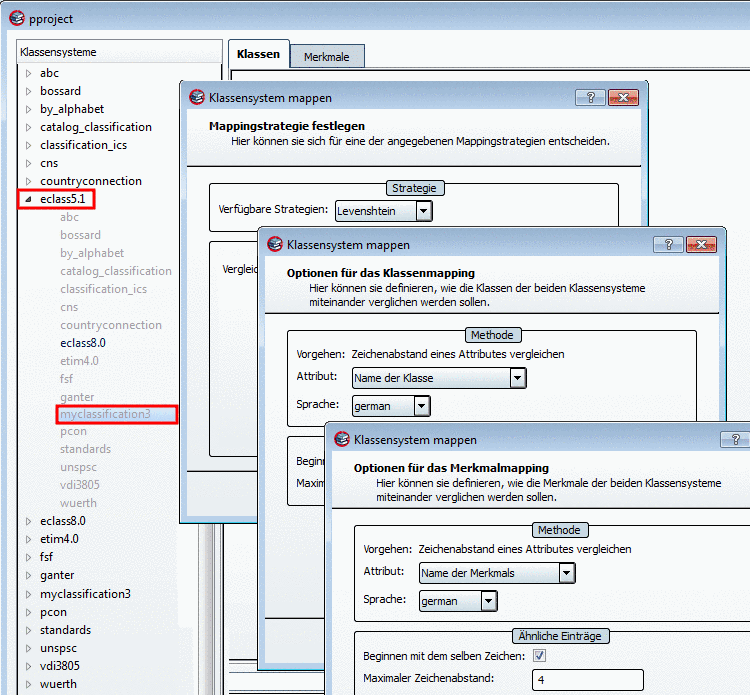Select greyed pcon under eclass5.1

click(x=73, y=431)
